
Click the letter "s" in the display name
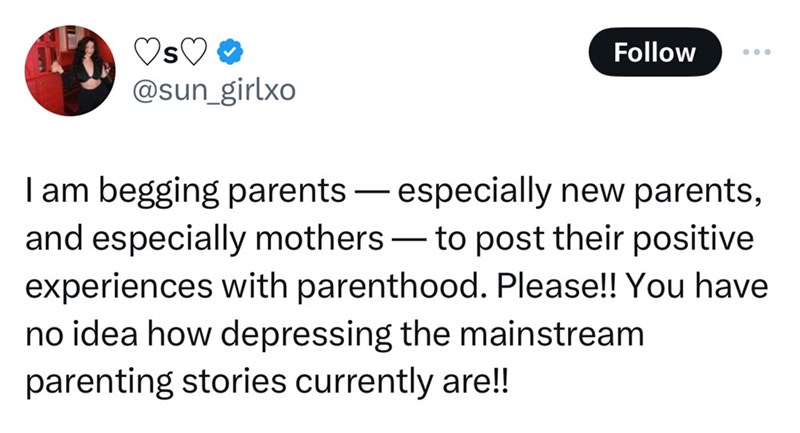click(x=172, y=52)
